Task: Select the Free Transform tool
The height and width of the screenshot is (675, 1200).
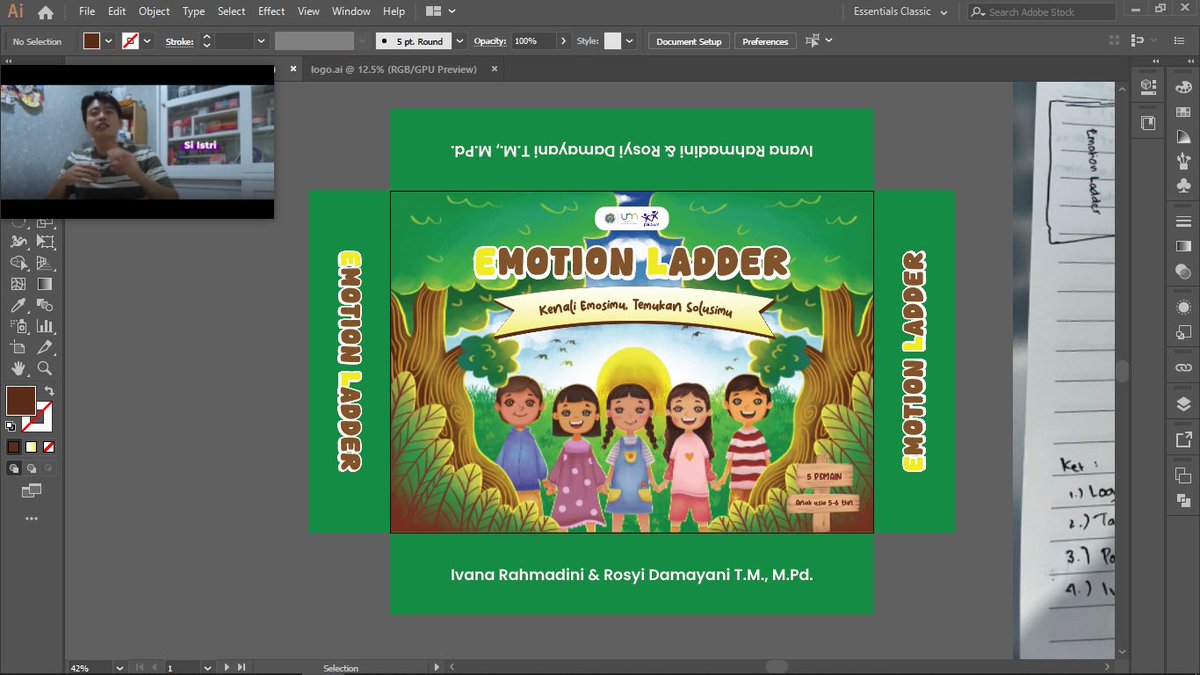Action: tap(45, 241)
